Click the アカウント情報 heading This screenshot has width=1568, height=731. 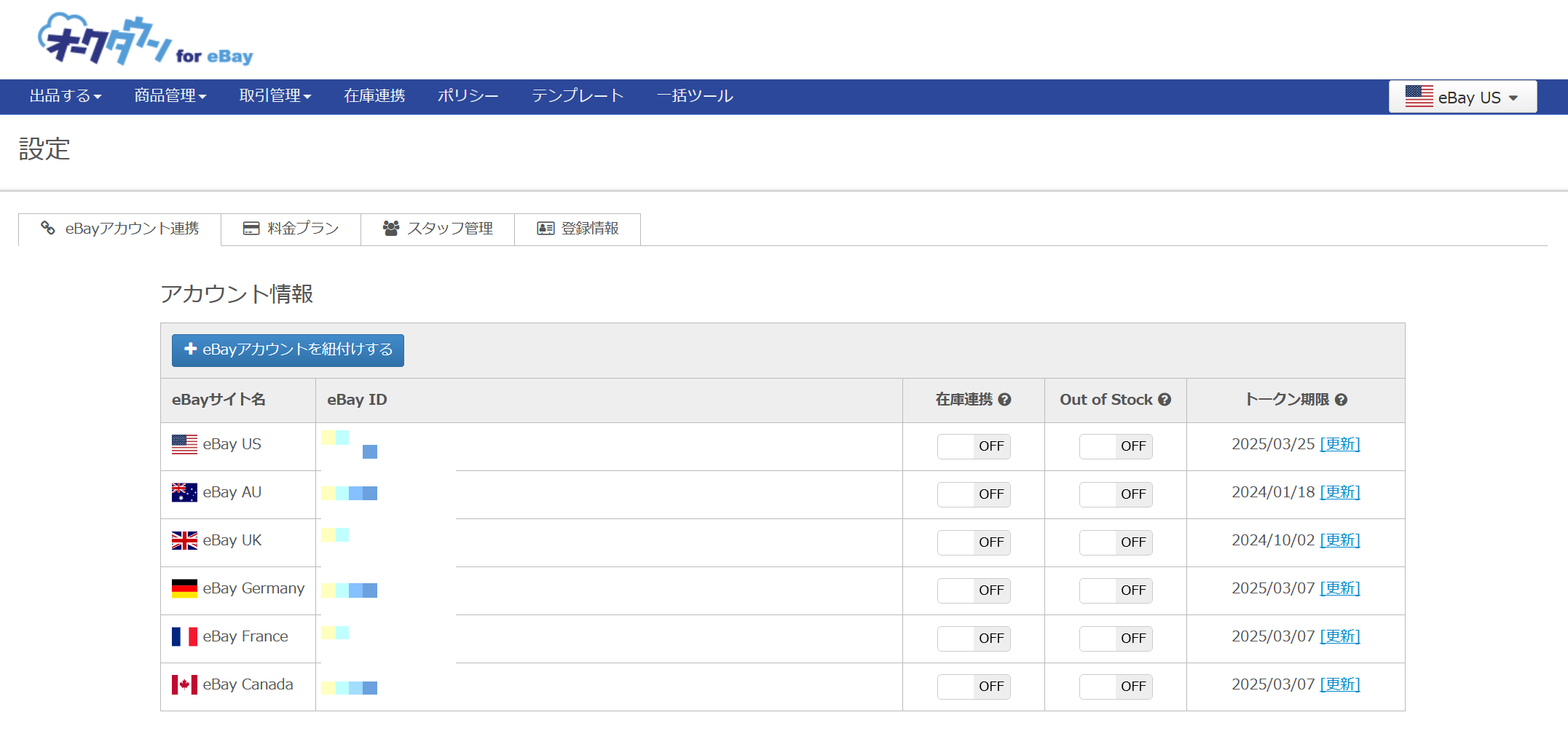(237, 293)
